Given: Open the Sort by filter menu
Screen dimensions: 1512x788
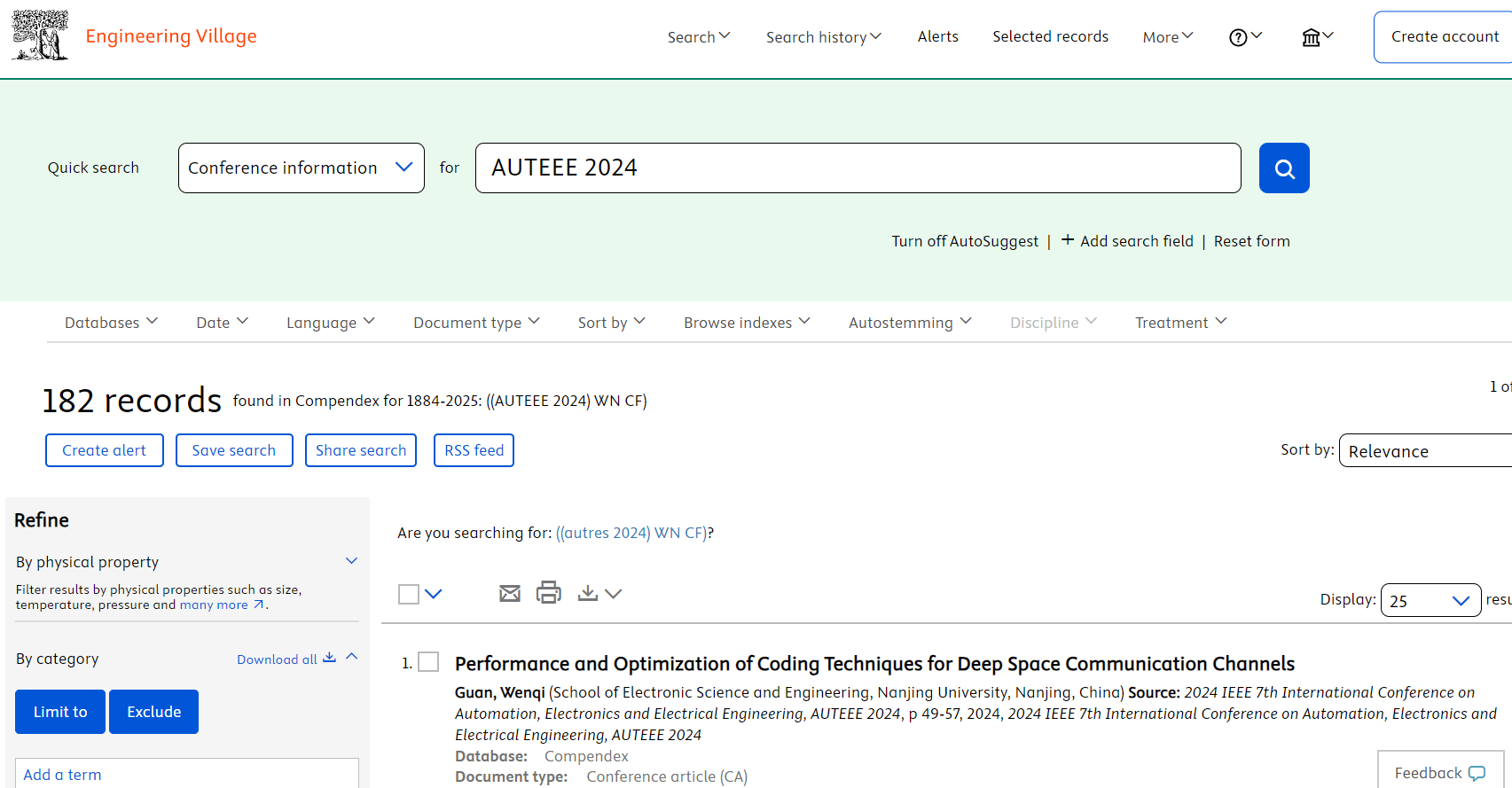Looking at the screenshot, I should pyautogui.click(x=611, y=323).
